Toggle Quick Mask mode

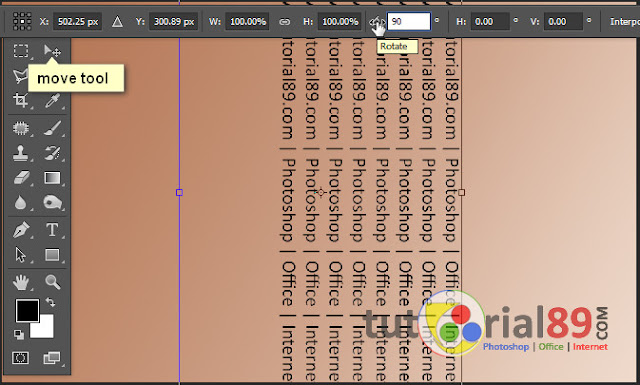click(x=20, y=358)
